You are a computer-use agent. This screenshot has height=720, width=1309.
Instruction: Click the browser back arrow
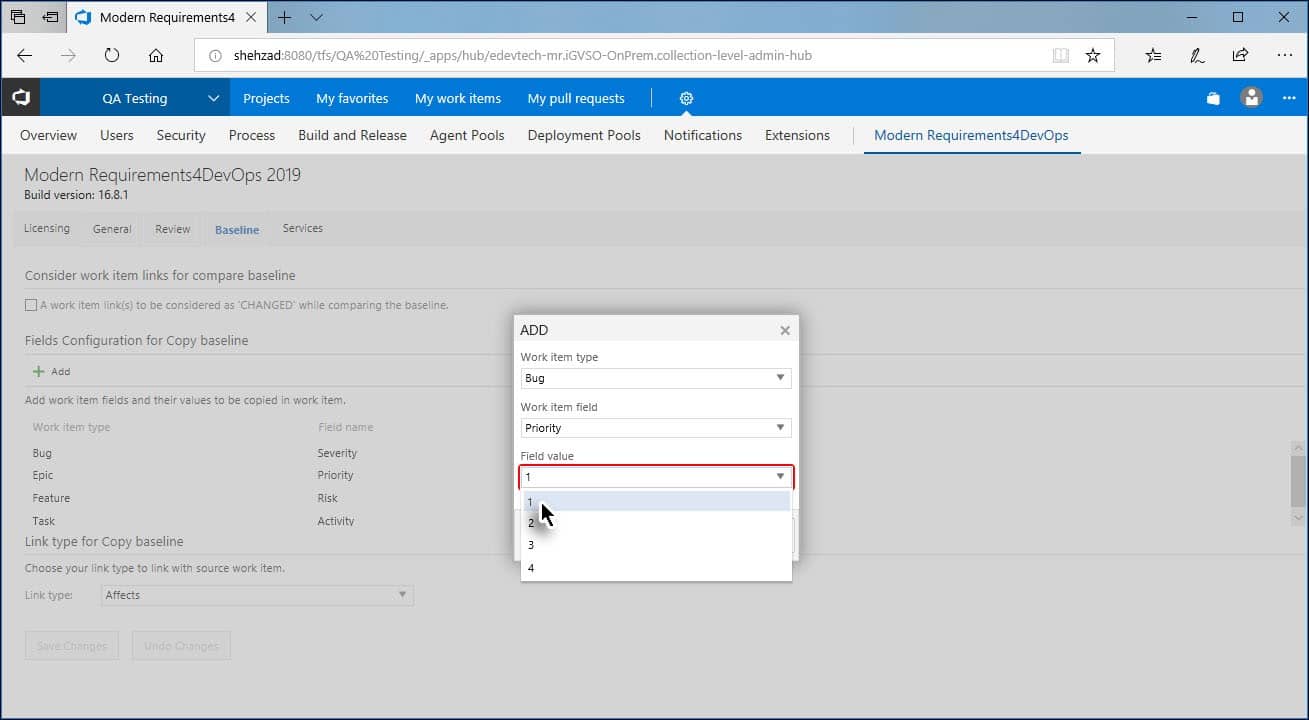pos(25,56)
